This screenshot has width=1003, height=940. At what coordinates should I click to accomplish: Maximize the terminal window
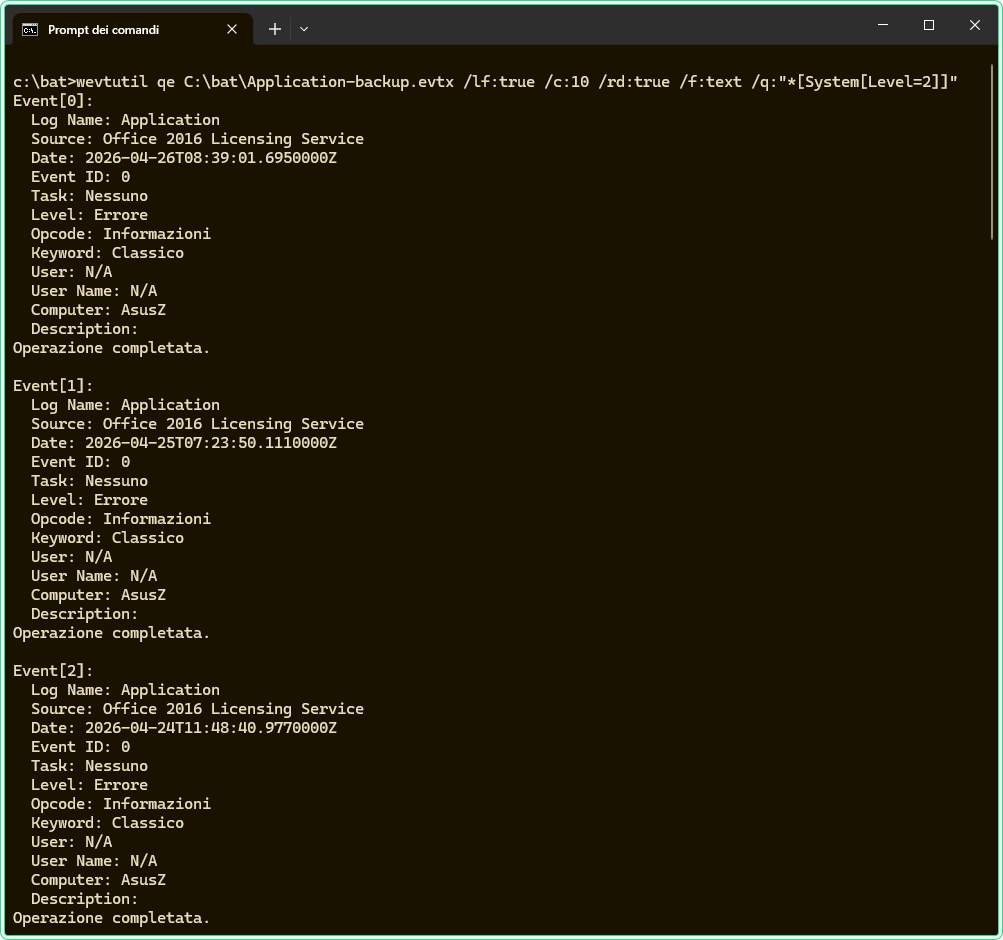pyautogui.click(x=929, y=25)
